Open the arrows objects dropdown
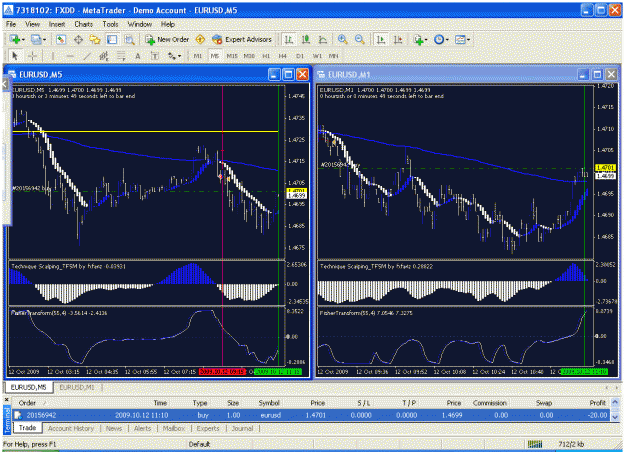625x452 pixels. (x=174, y=56)
